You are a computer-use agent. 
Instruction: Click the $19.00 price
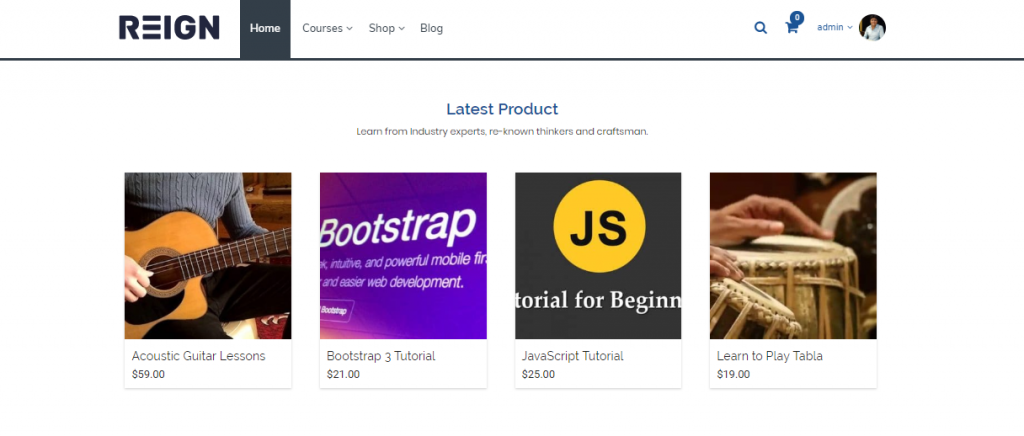[x=733, y=375]
